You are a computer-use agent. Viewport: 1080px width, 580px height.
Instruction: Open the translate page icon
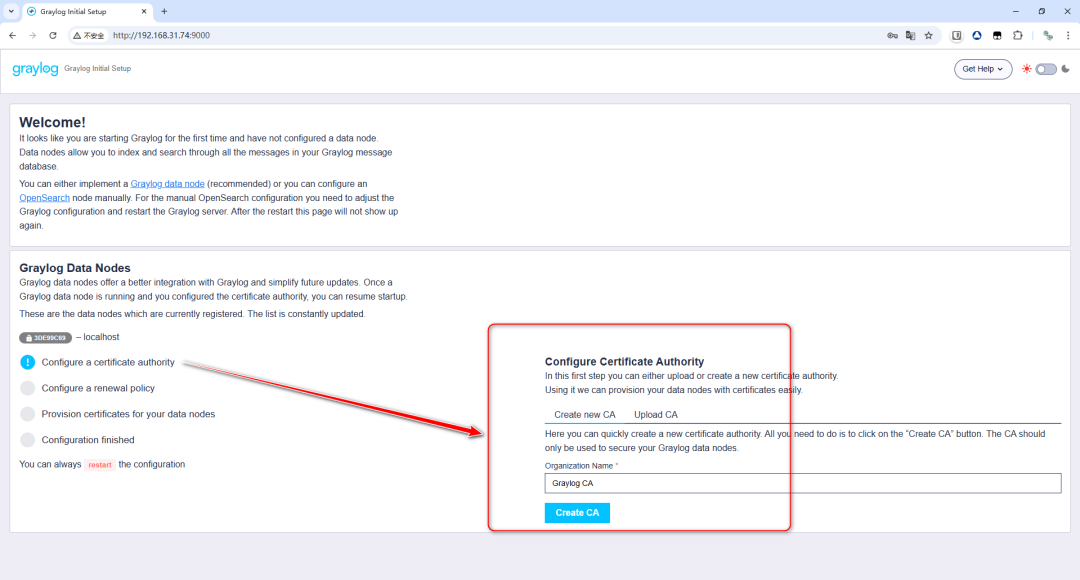tap(911, 35)
